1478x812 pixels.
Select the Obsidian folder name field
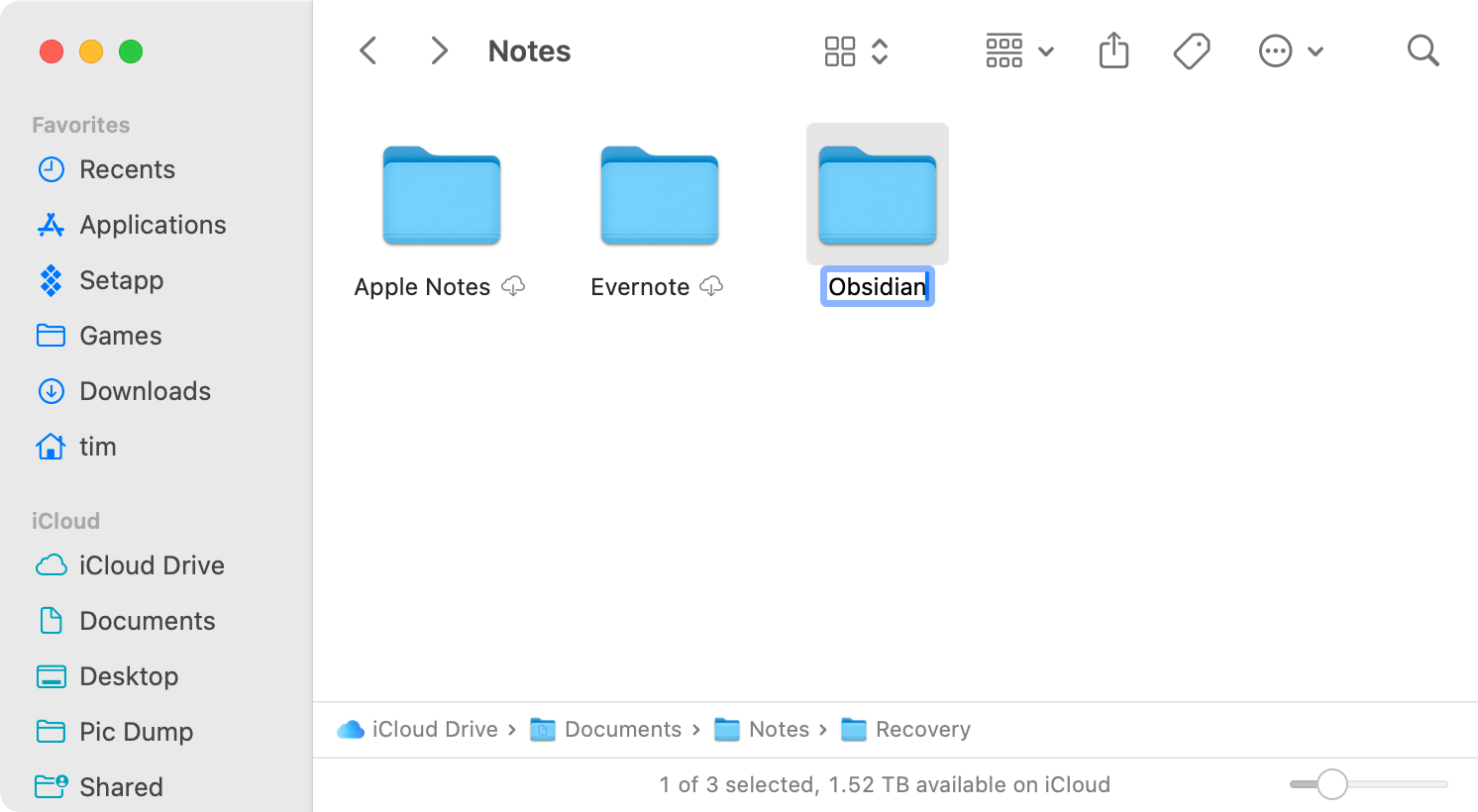click(x=877, y=286)
